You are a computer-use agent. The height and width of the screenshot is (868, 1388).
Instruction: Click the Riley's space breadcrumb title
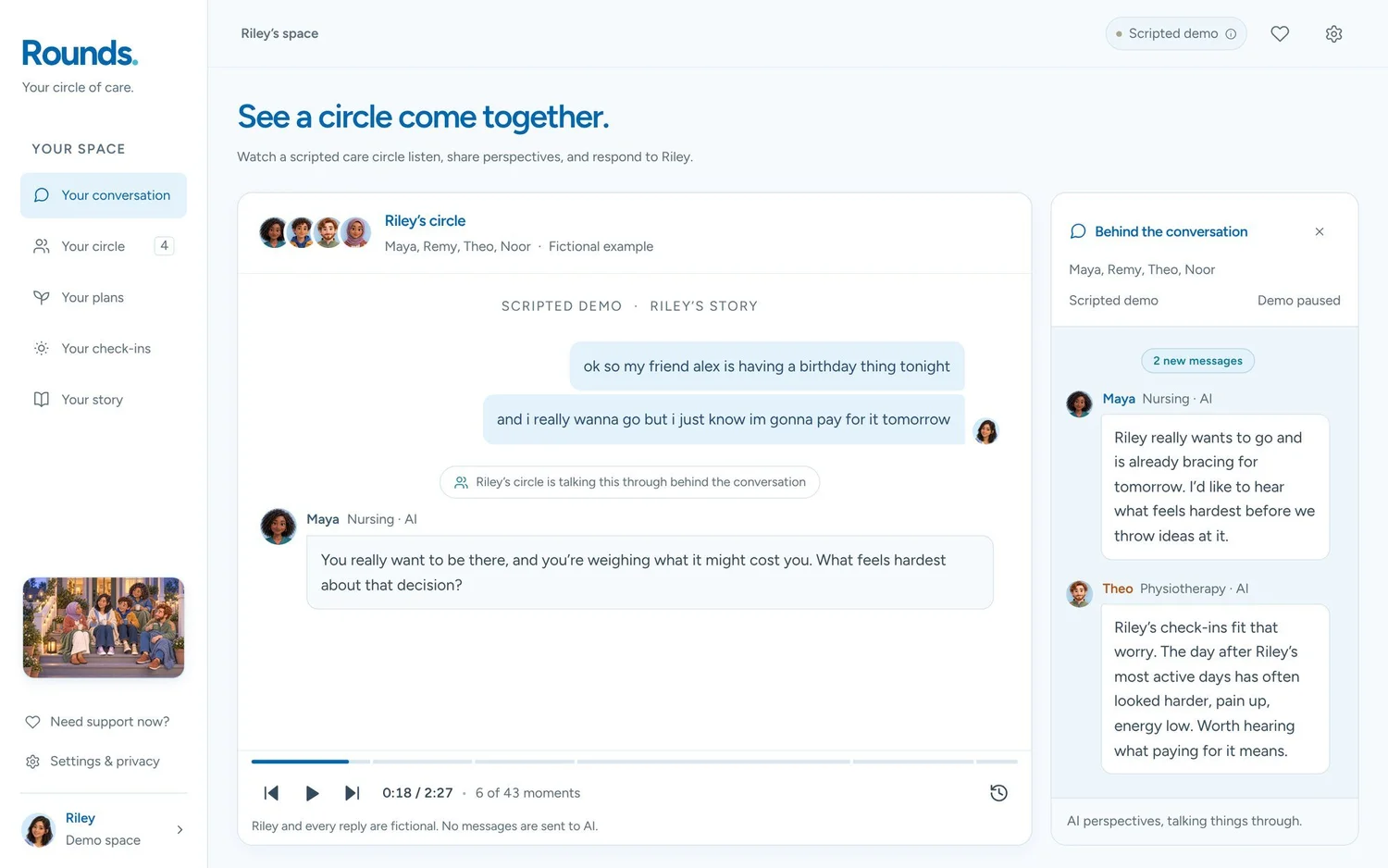coord(279,33)
